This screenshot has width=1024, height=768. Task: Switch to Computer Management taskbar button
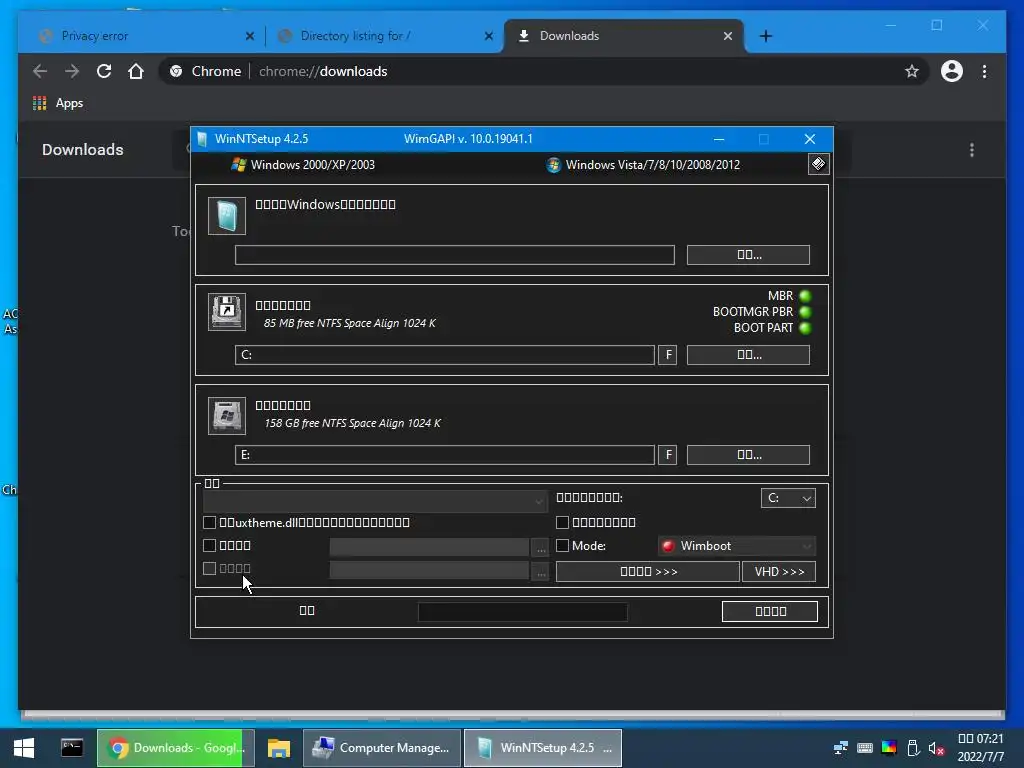[382, 748]
